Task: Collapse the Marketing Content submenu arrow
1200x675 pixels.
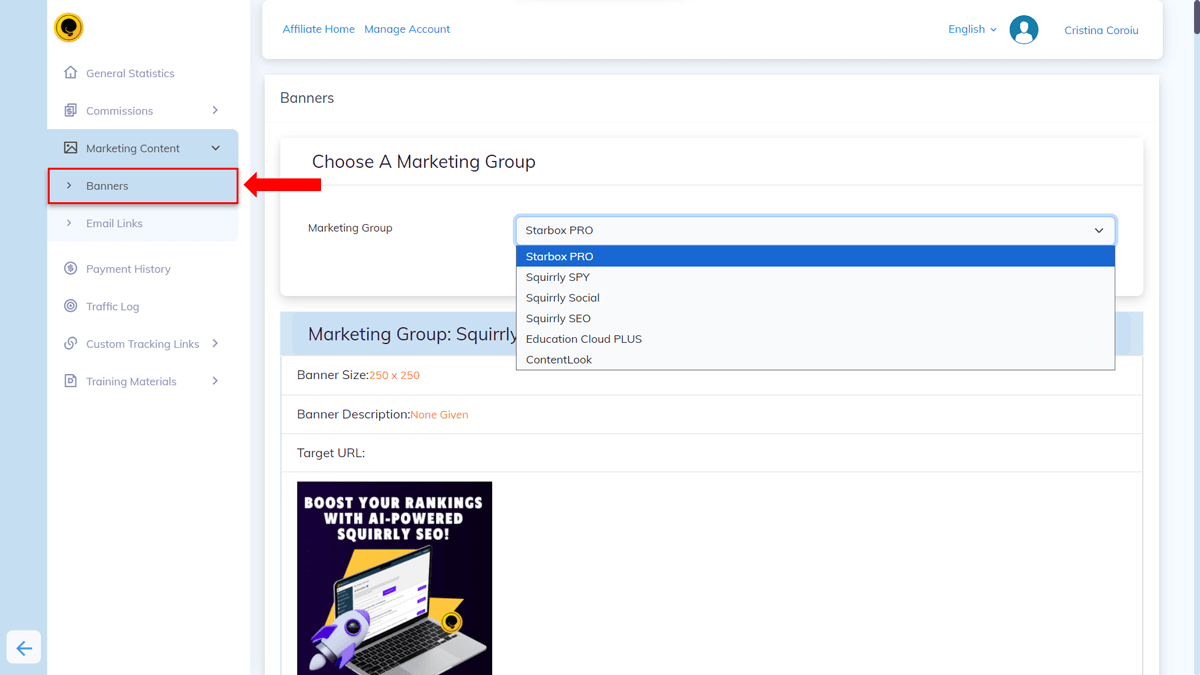Action: pos(215,148)
